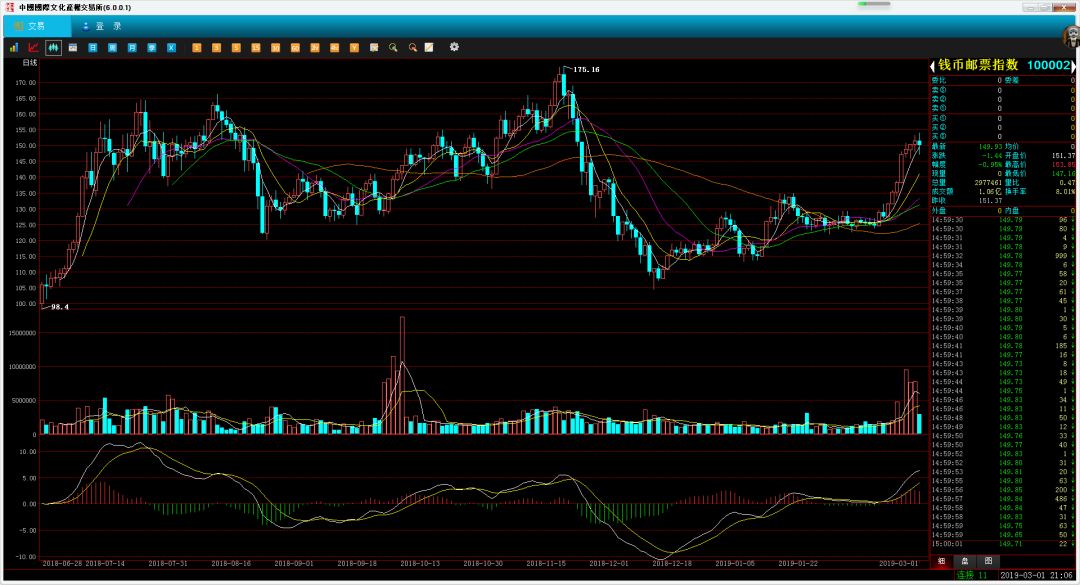The width and height of the screenshot is (1080, 585).
Task: Select the orange 2-hour period icon
Action: pos(315,48)
